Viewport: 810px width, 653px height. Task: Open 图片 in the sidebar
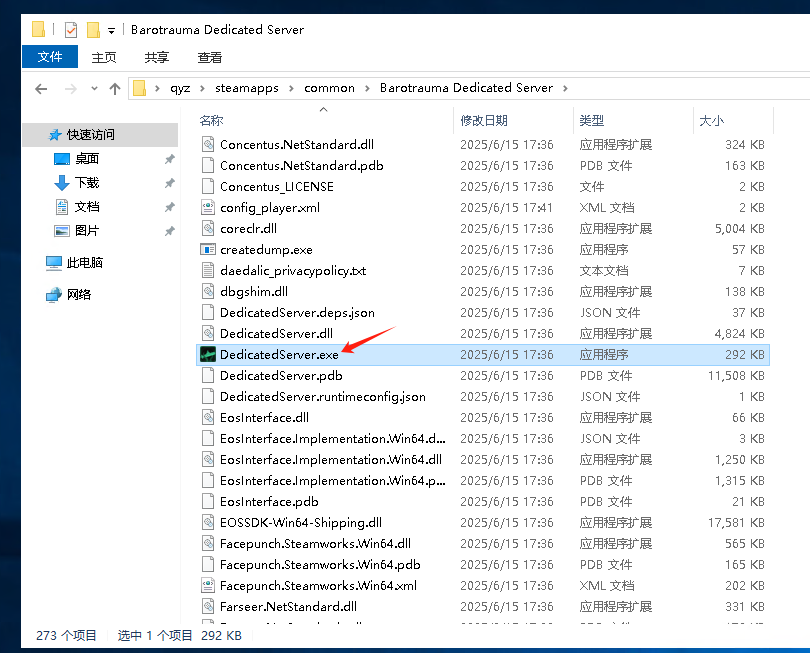[87, 230]
